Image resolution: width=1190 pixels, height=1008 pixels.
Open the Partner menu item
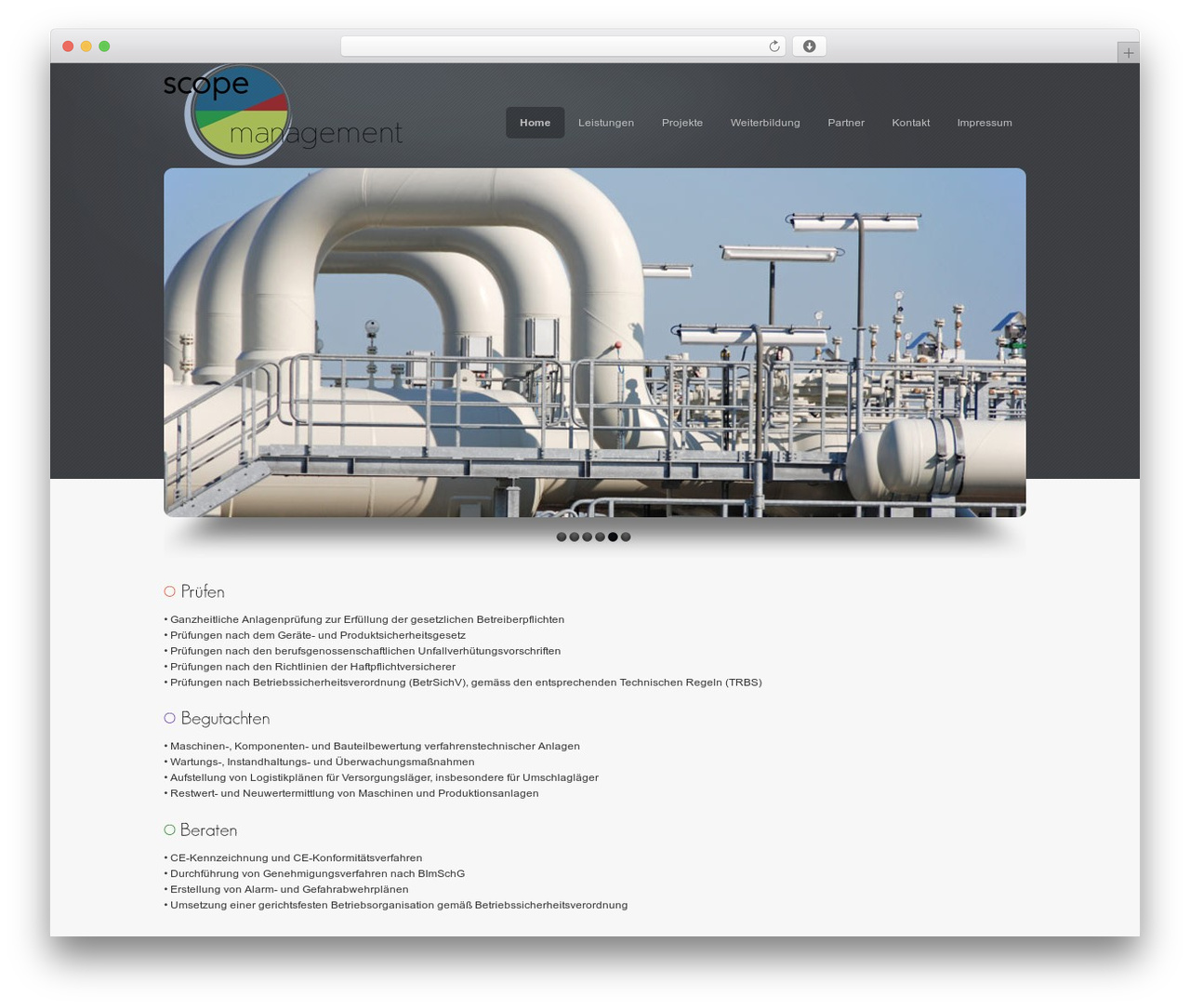(x=846, y=123)
